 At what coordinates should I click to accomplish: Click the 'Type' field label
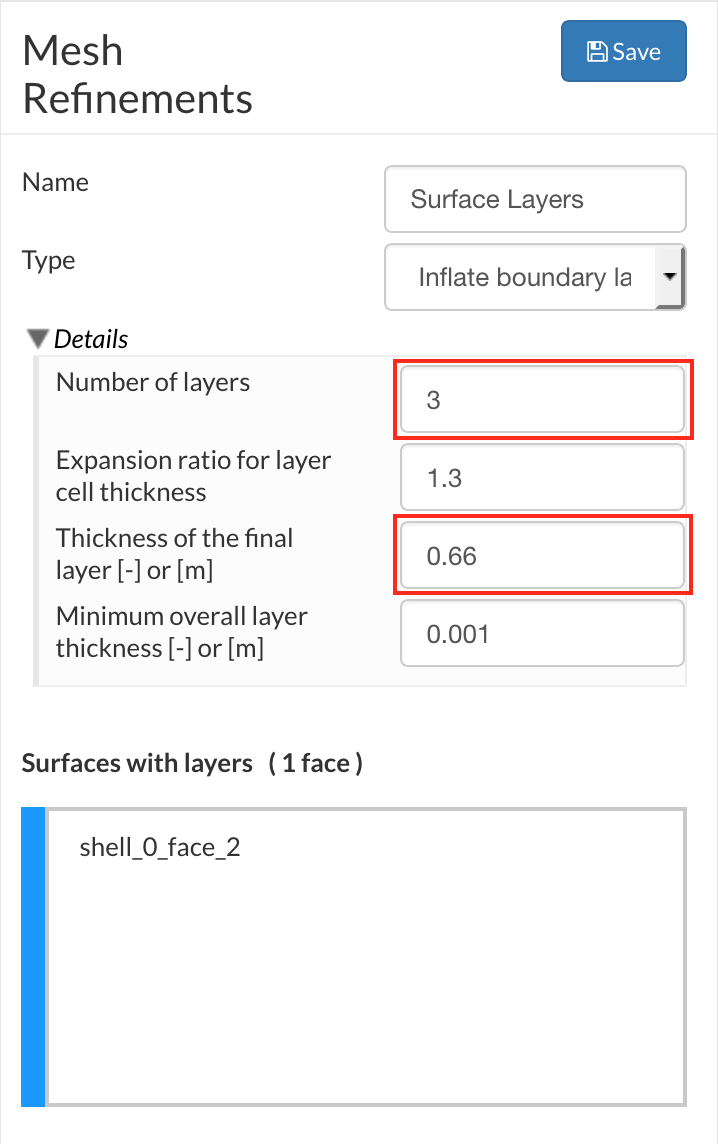pos(49,260)
